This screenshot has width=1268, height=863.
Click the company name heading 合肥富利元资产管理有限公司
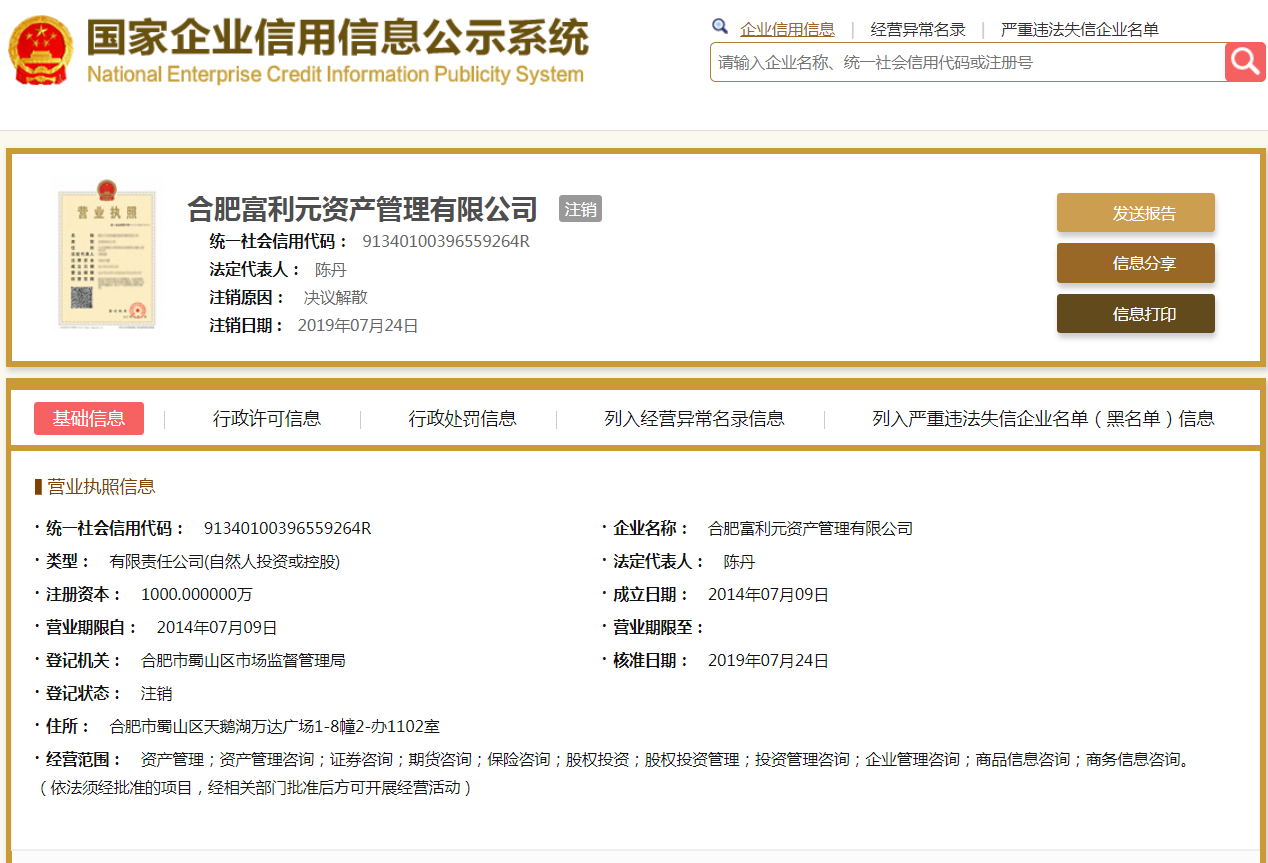tap(363, 209)
